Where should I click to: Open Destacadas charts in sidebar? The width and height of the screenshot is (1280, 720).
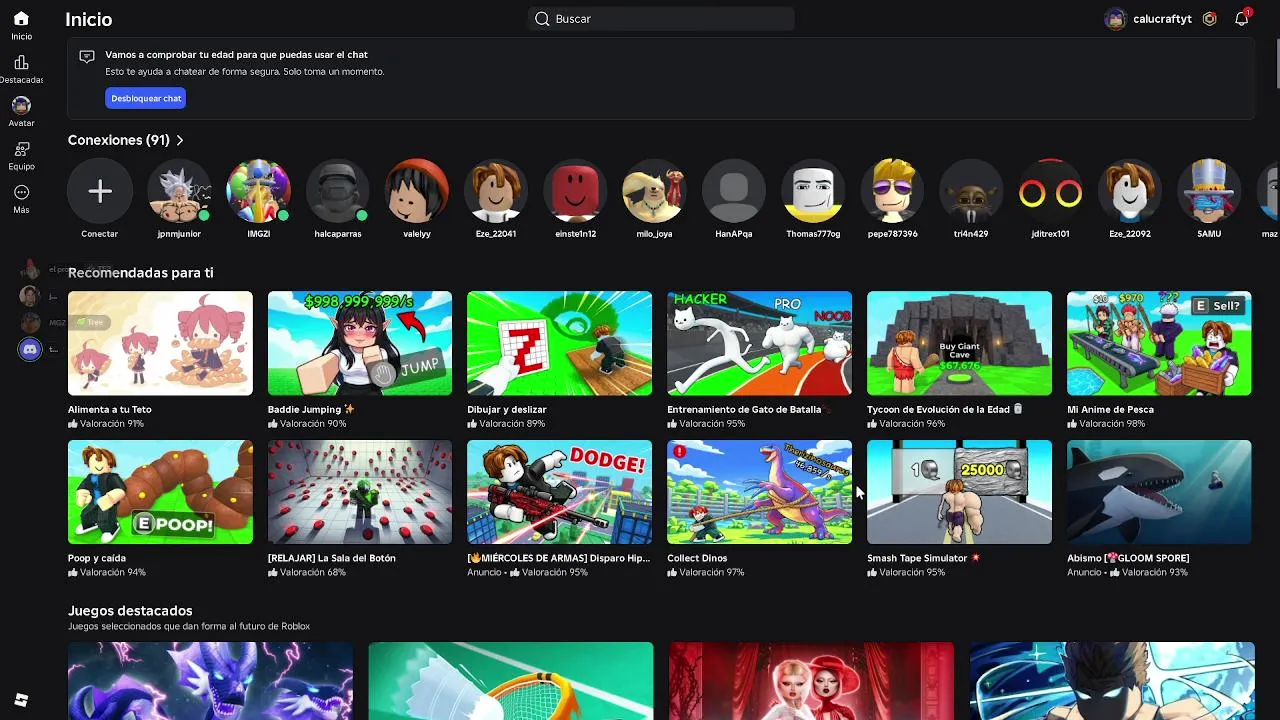(21, 69)
